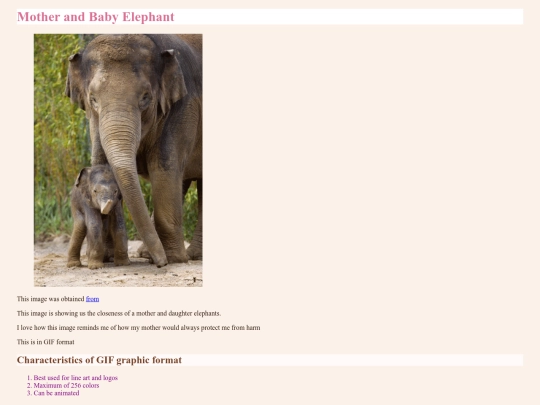Screen dimensions: 540x405
Task: Click the baby elephant in the photo
Action: (x=97, y=217)
